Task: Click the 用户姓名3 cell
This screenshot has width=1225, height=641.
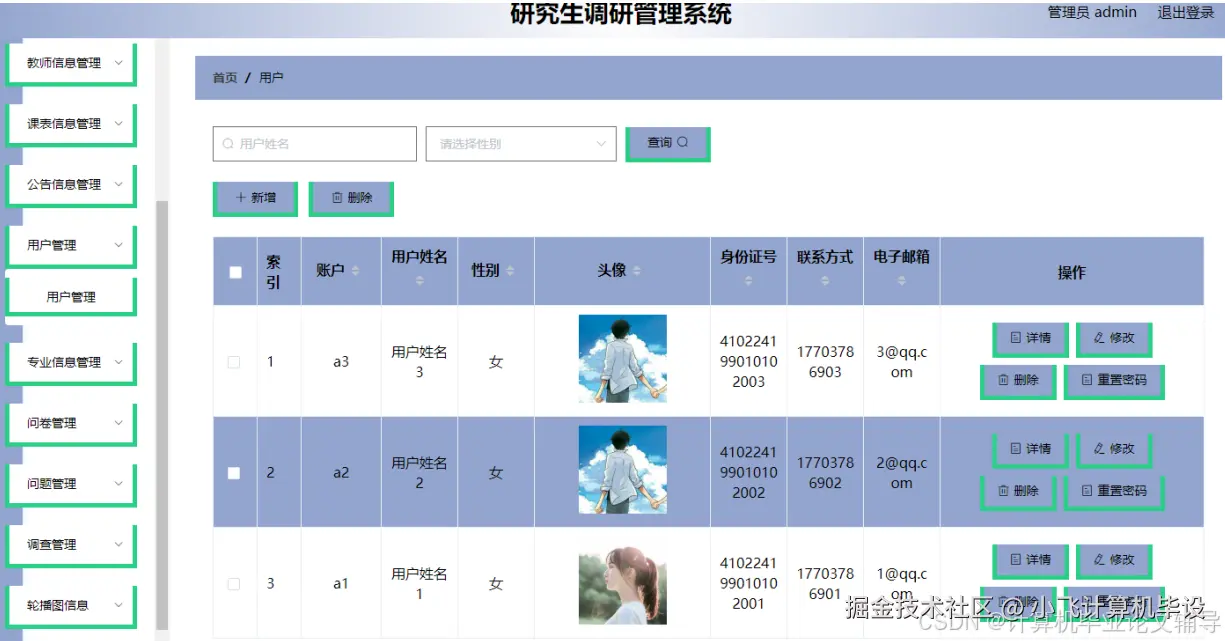Action: (419, 362)
